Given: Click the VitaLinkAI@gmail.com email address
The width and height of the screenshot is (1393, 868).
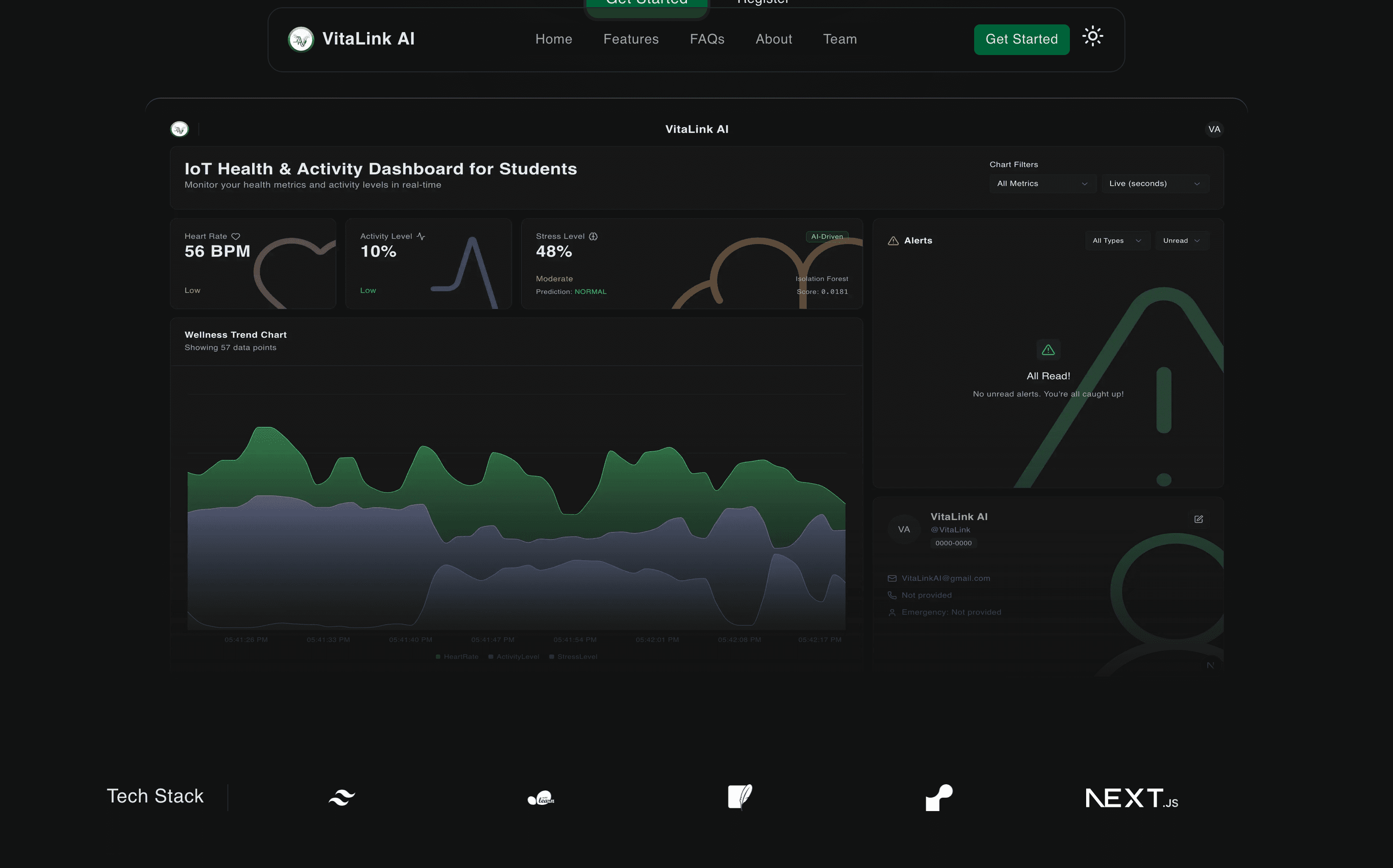Looking at the screenshot, I should [946, 578].
